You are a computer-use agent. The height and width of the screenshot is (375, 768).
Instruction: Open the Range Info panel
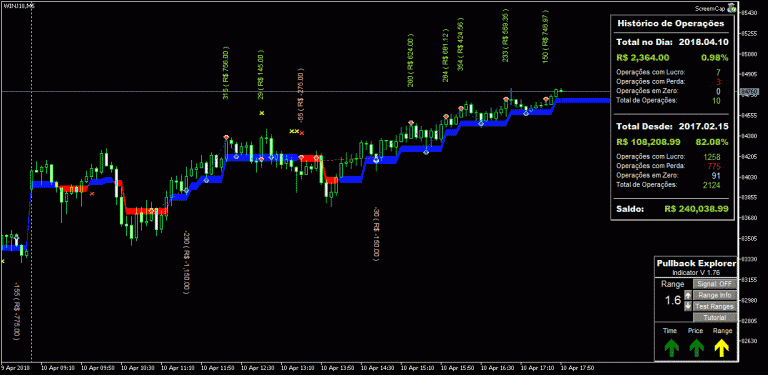[x=715, y=295]
